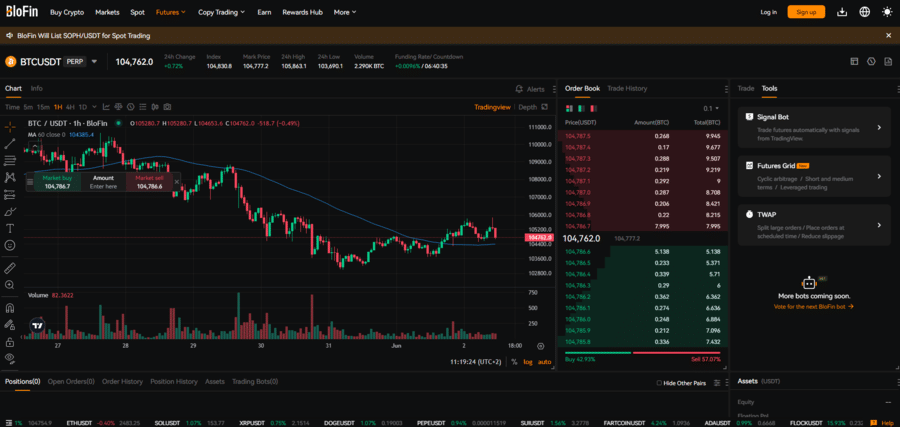Change the candlestick chart type icon
Image resolution: width=900 pixels, height=427 pixels.
155,107
